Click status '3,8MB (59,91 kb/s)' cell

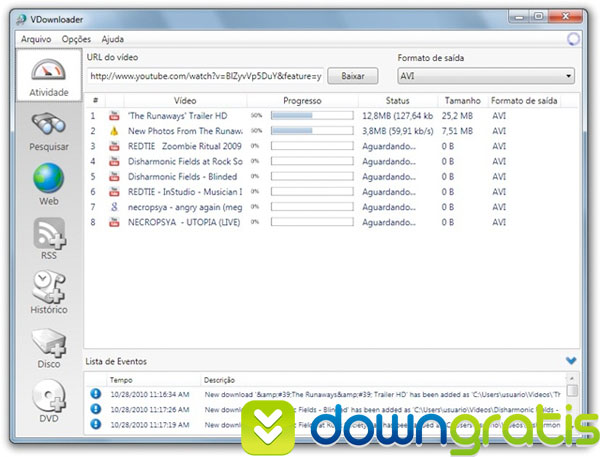[398, 131]
